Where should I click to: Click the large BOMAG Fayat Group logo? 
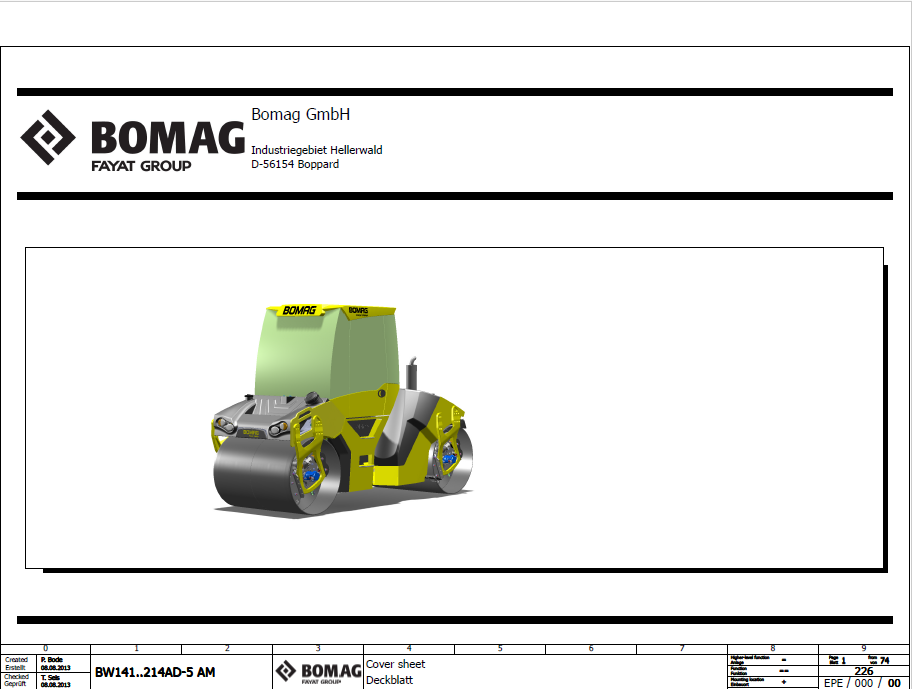(133, 141)
